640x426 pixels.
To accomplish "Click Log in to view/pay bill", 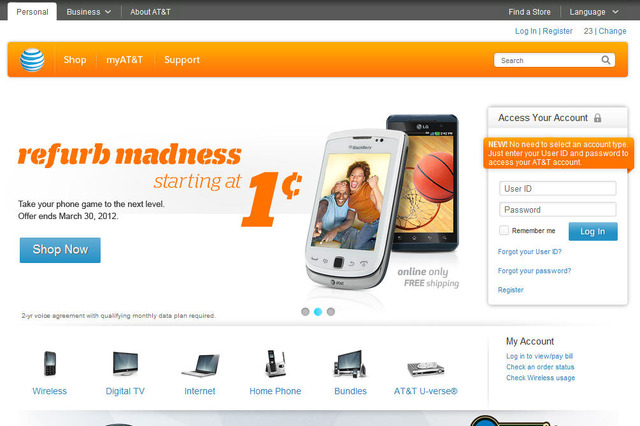I will coord(540,356).
